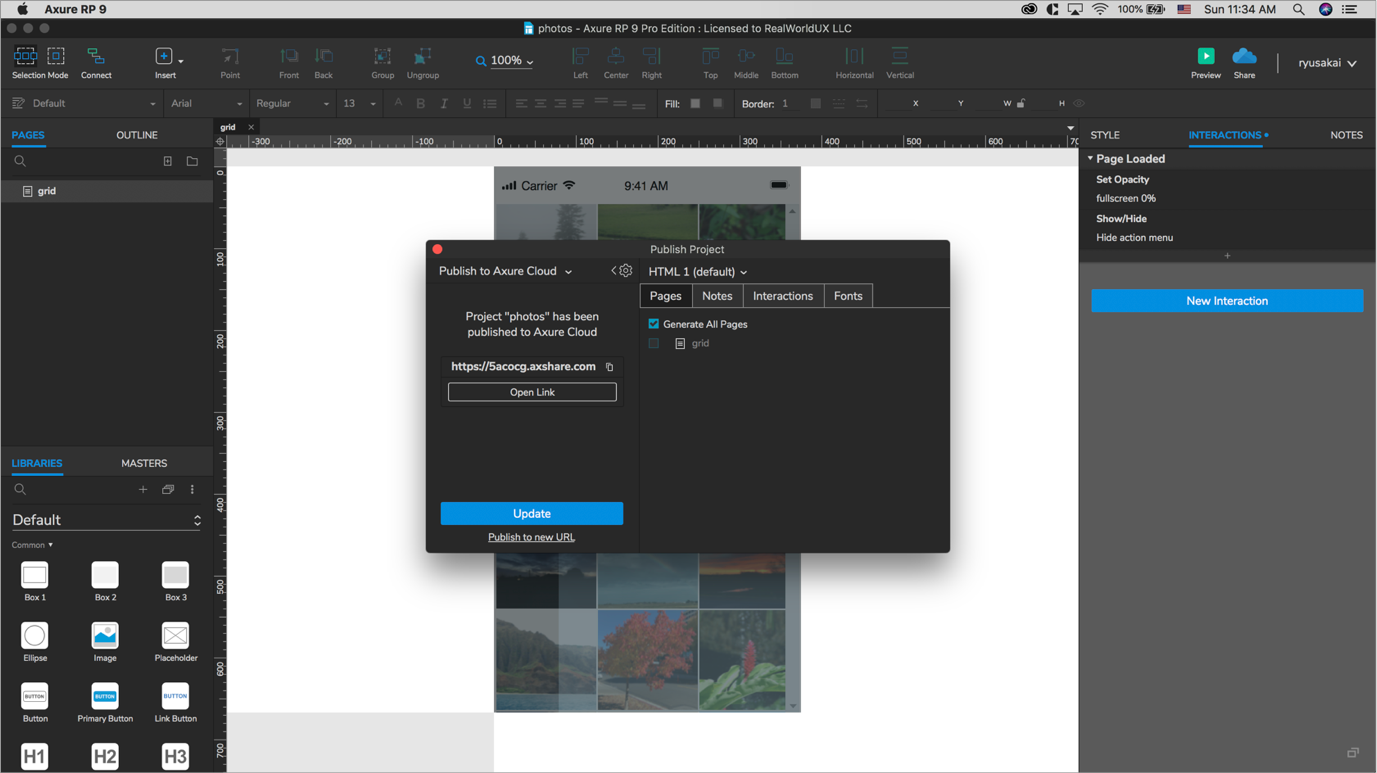Open the Default library selector
The height and width of the screenshot is (773, 1377).
(x=106, y=520)
